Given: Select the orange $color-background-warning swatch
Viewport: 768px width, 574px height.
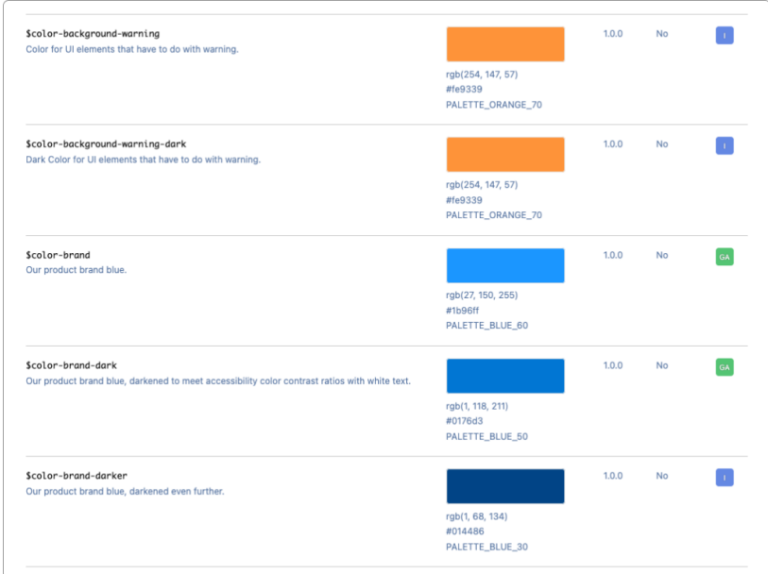Looking at the screenshot, I should (x=505, y=44).
